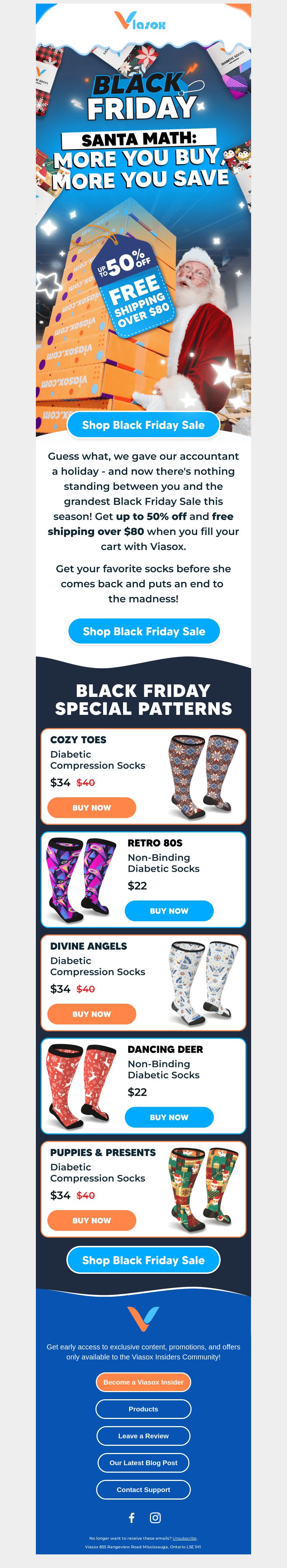Click Buy Now for Cozy Toes socks
The image size is (287, 1568).
(x=91, y=808)
